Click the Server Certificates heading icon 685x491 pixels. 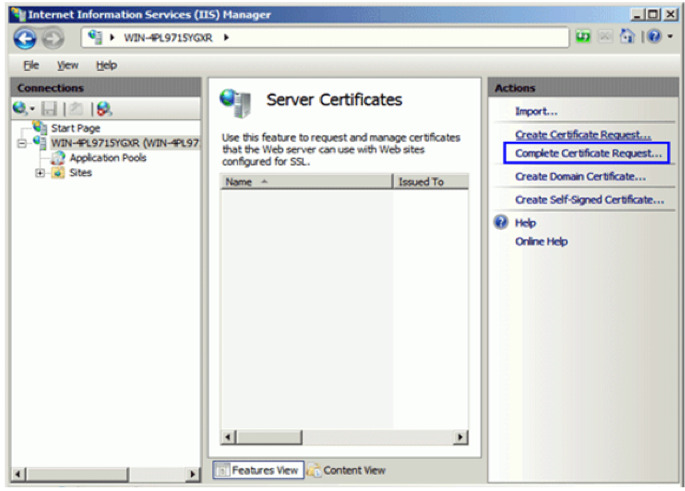tap(235, 103)
